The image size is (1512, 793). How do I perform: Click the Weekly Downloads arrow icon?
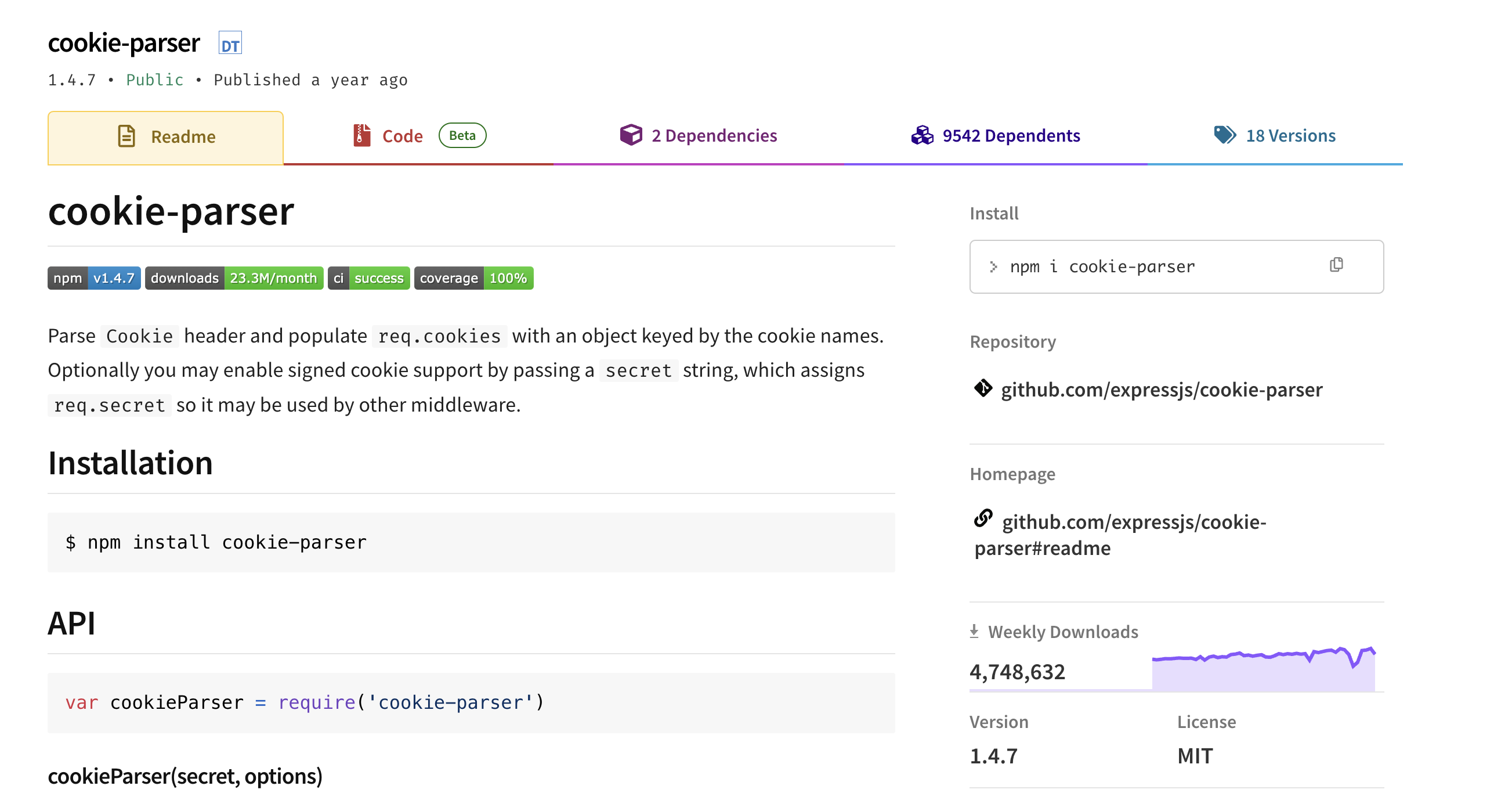(x=974, y=632)
